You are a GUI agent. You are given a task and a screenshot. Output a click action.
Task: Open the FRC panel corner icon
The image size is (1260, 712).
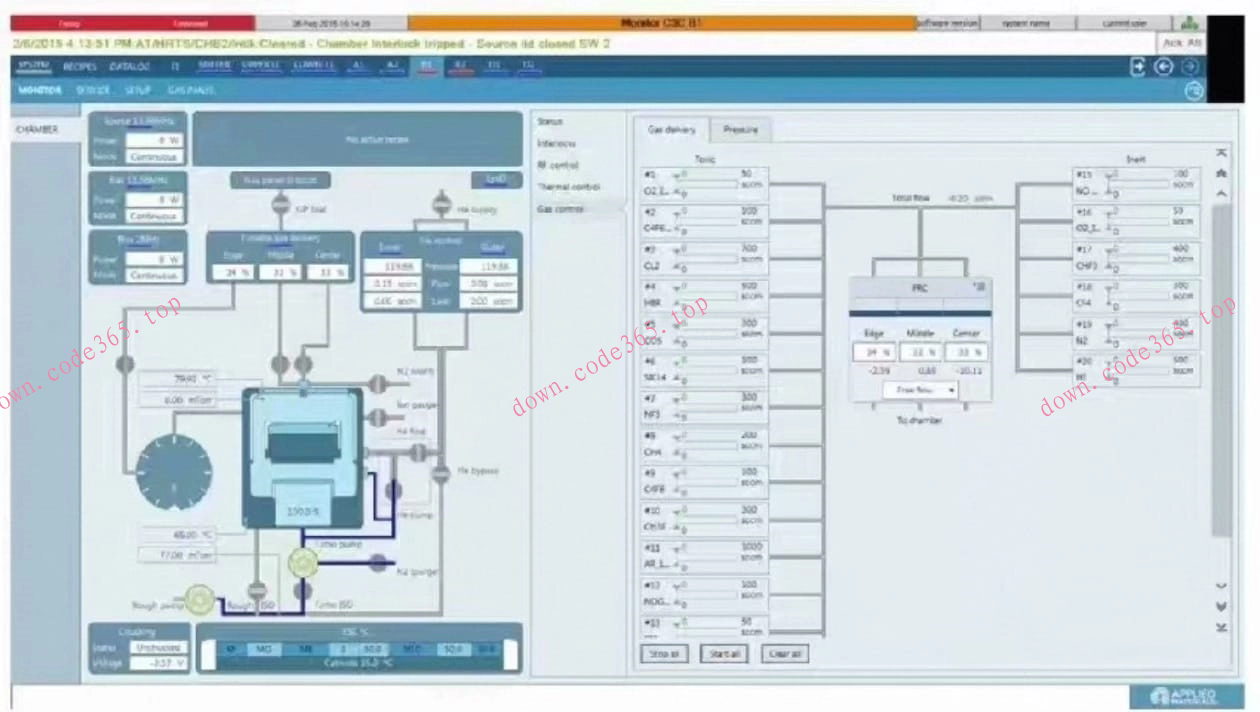(978, 287)
